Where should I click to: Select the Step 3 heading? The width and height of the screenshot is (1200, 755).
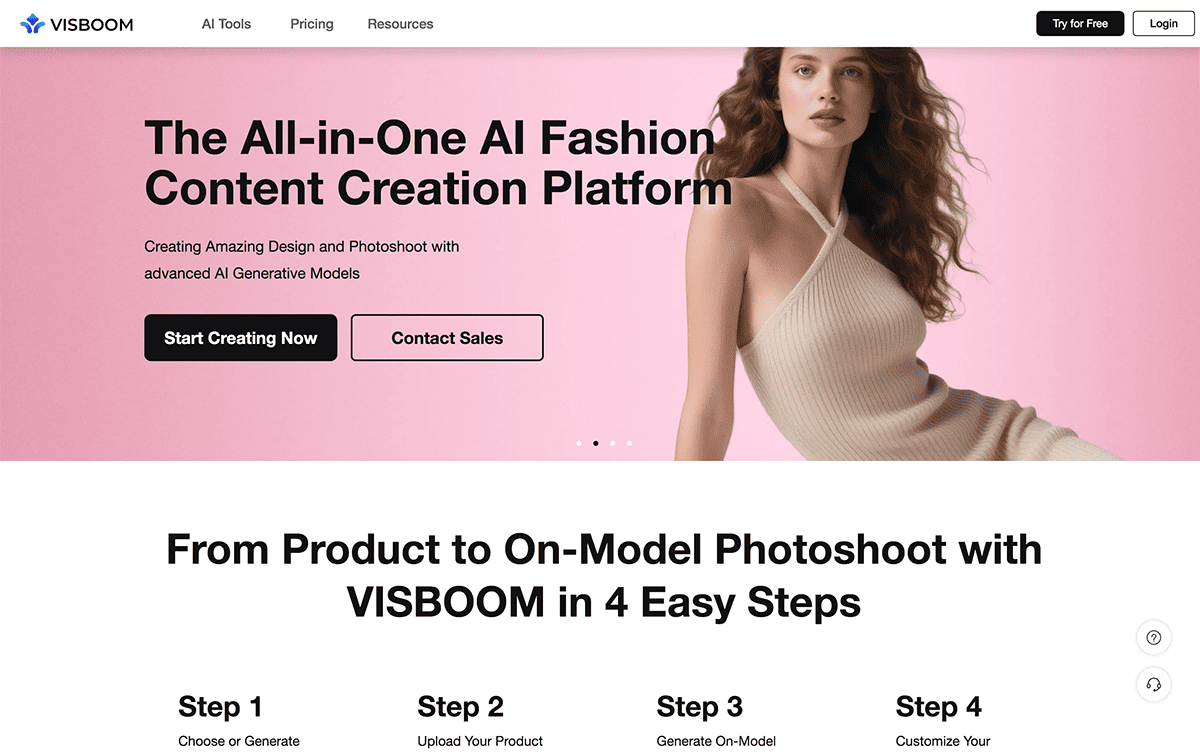click(x=700, y=707)
